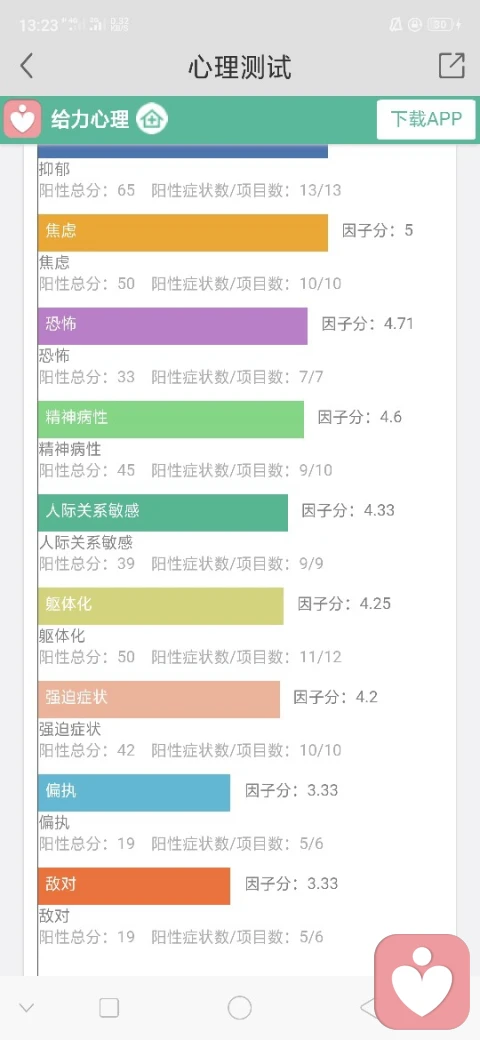Image resolution: width=480 pixels, height=1040 pixels.
Task: Tap the green 人际关系敏感 bar
Action: click(163, 513)
